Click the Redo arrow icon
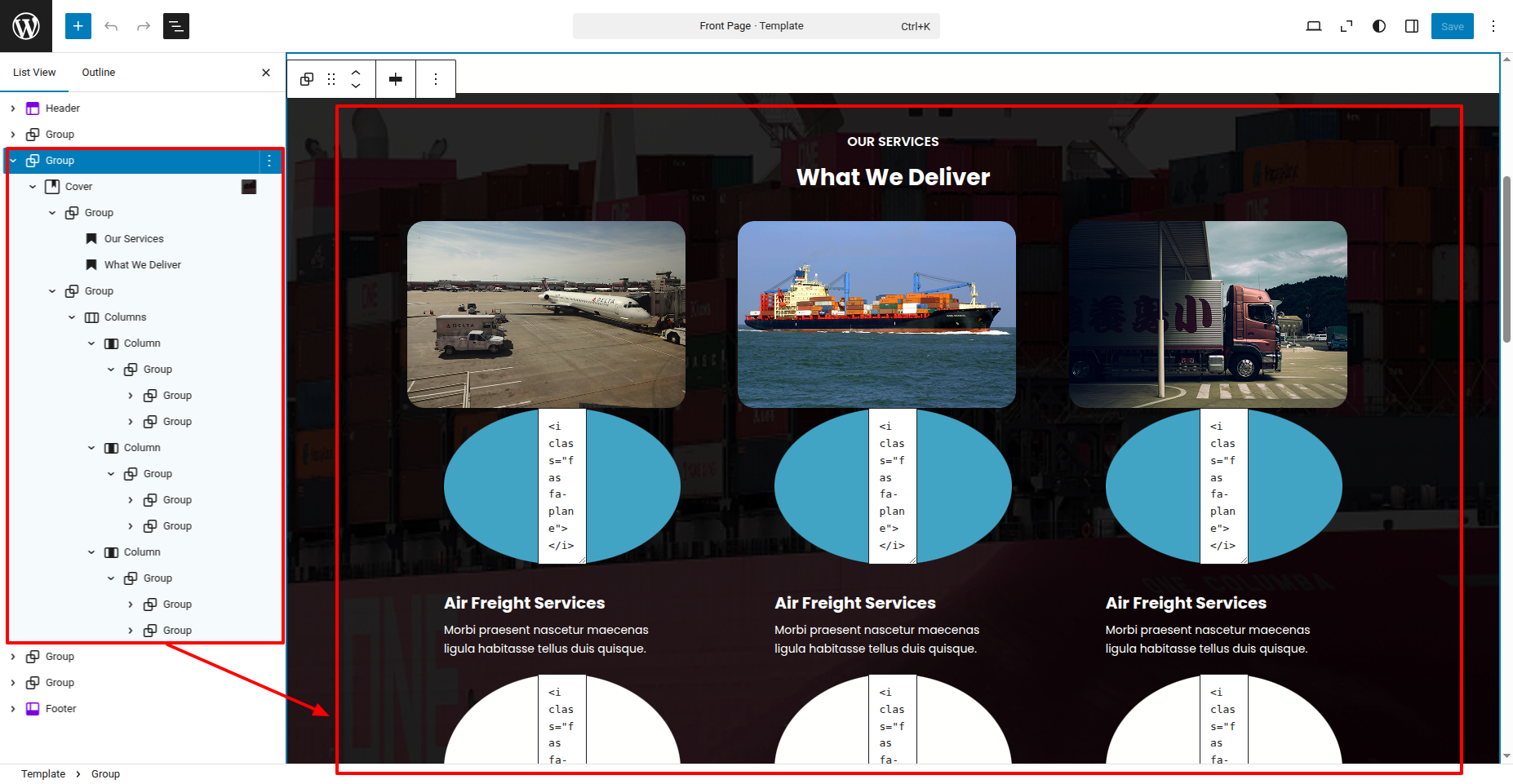 144,26
